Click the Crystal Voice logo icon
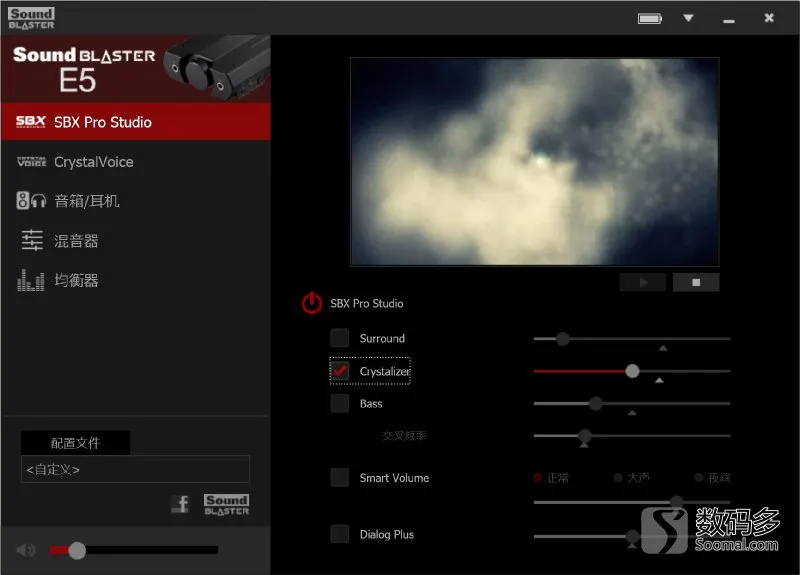Image resolution: width=800 pixels, height=575 pixels. [32, 162]
